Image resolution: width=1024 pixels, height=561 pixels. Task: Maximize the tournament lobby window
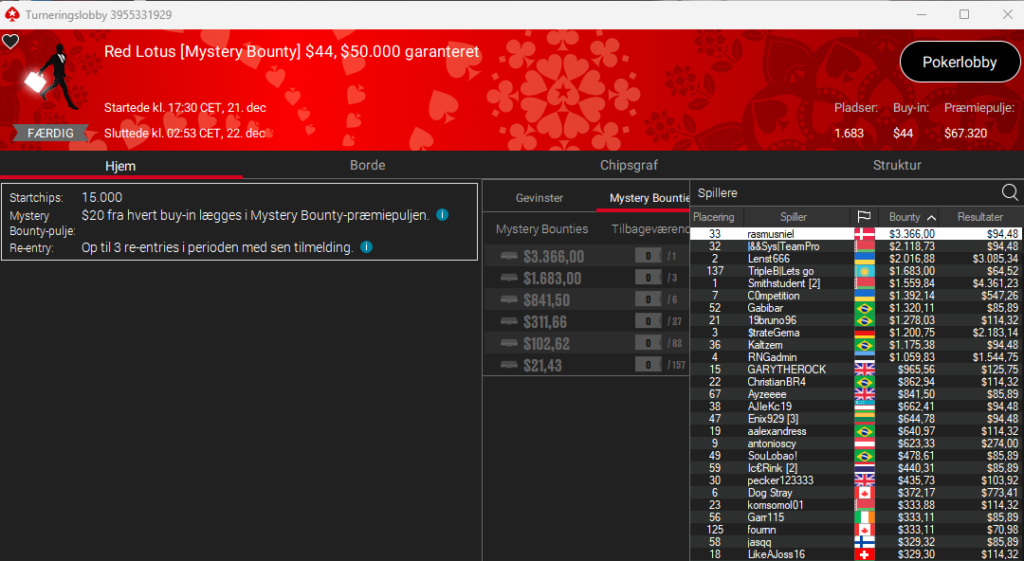(x=964, y=14)
